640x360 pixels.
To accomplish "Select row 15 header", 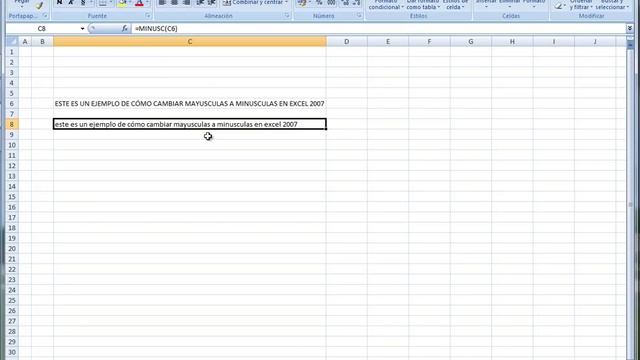I will tap(12, 197).
